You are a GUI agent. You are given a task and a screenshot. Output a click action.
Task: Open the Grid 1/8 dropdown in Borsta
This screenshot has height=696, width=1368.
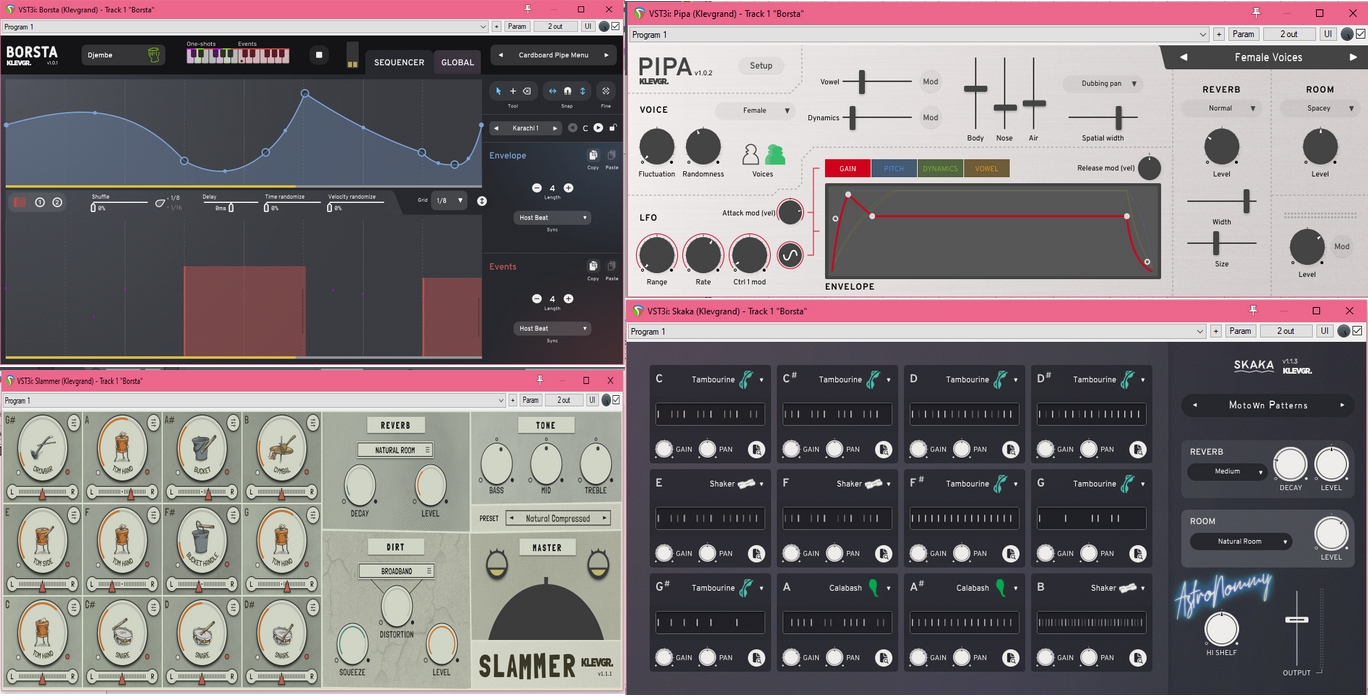pos(448,201)
